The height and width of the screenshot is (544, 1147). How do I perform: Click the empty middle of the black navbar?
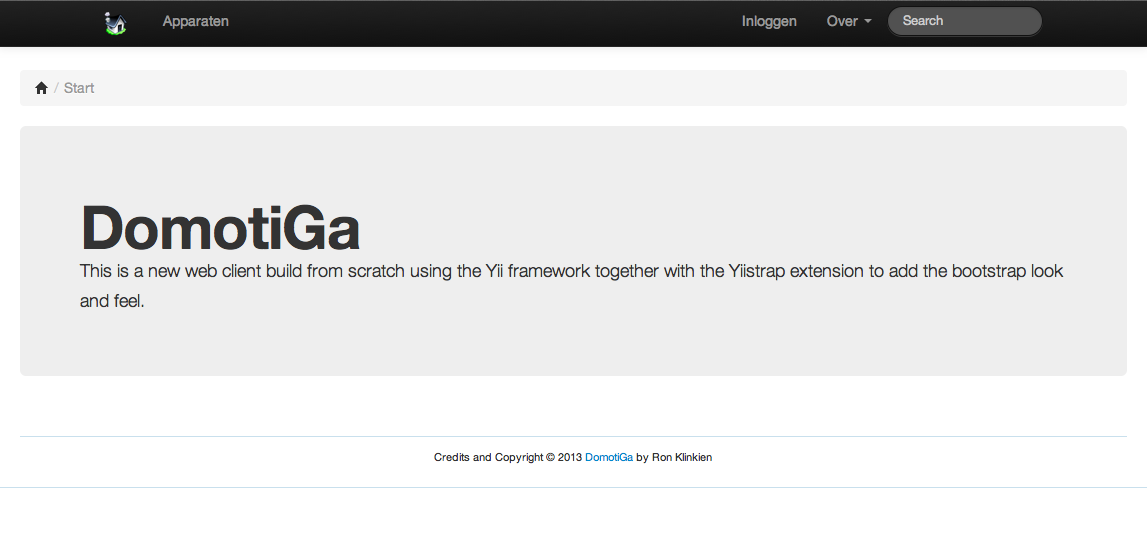[480, 22]
